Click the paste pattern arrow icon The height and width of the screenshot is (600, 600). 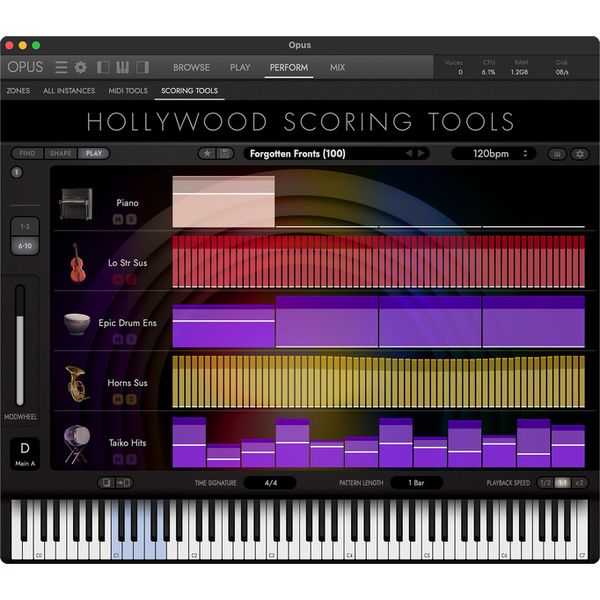coord(124,483)
